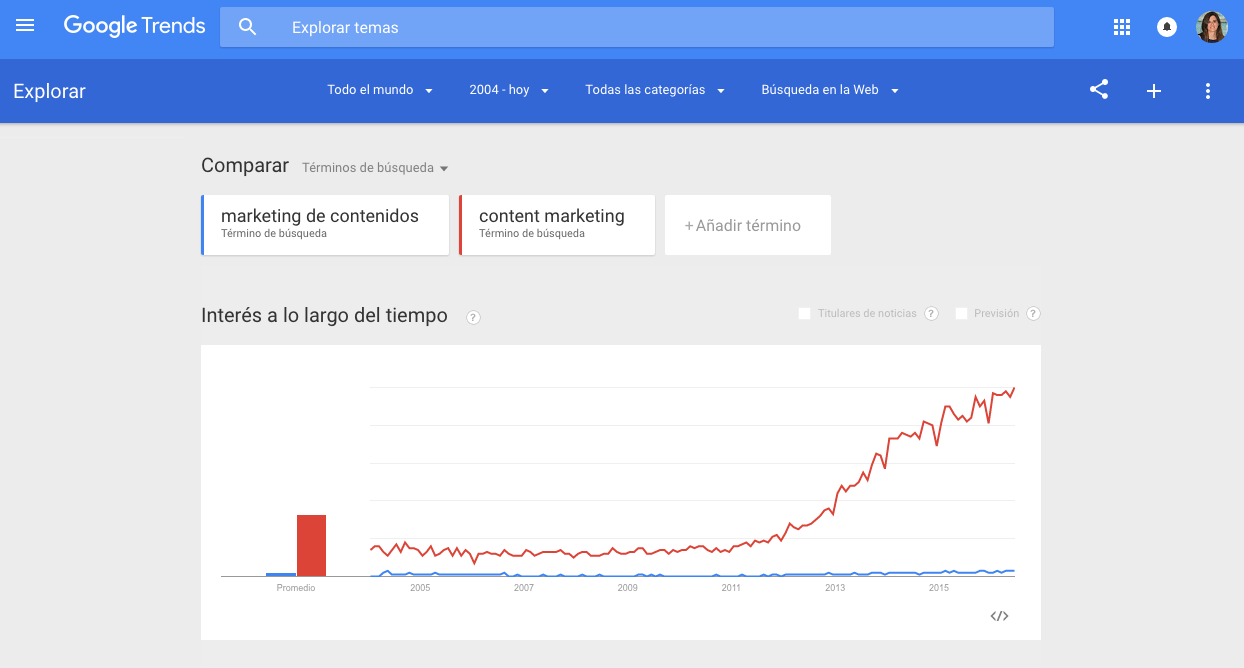Enable the Previsión checkbox
This screenshot has height=668, width=1244.
point(961,314)
